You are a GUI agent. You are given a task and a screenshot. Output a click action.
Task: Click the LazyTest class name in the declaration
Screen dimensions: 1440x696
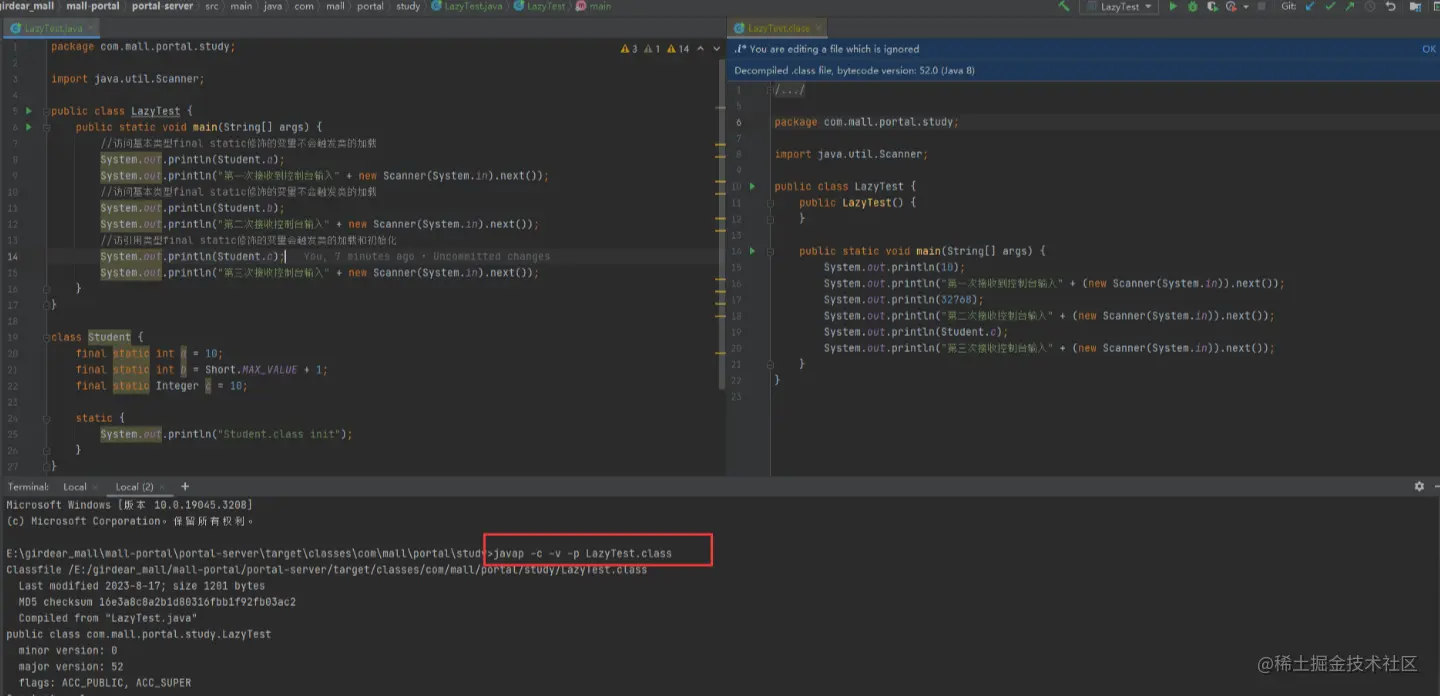click(x=155, y=111)
